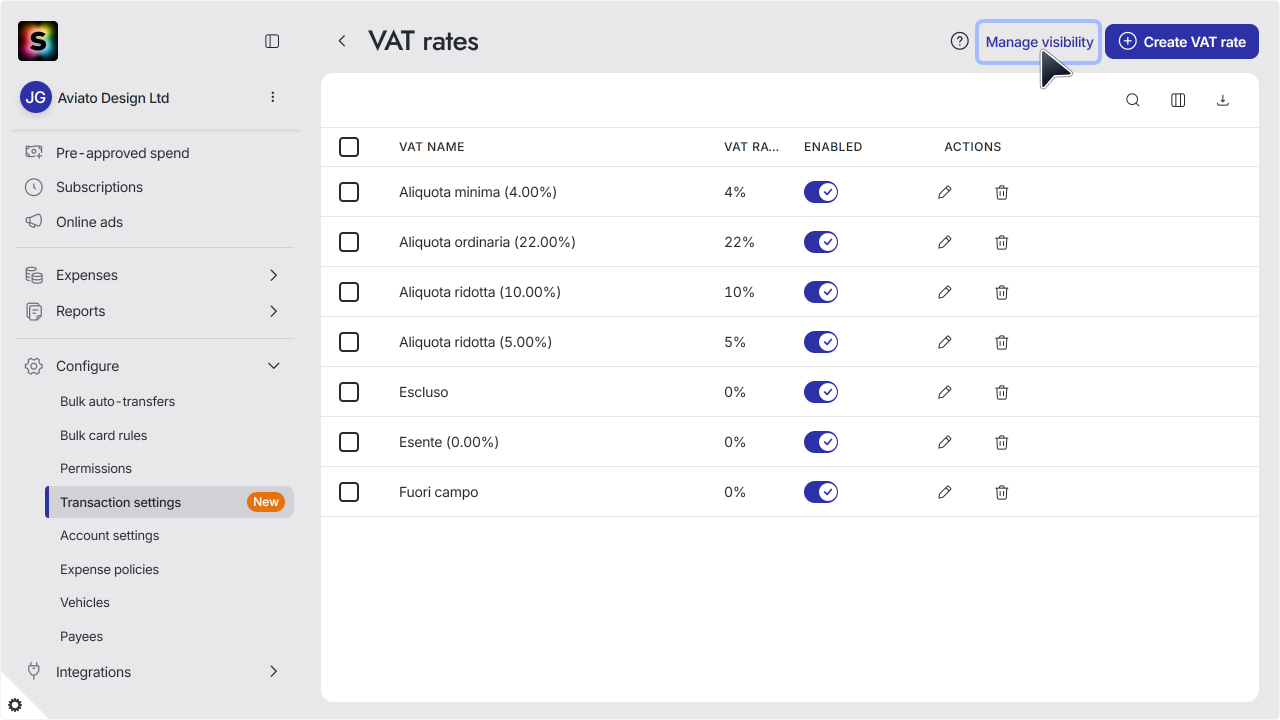Click the download export icon
The image size is (1280, 720).
(1222, 100)
